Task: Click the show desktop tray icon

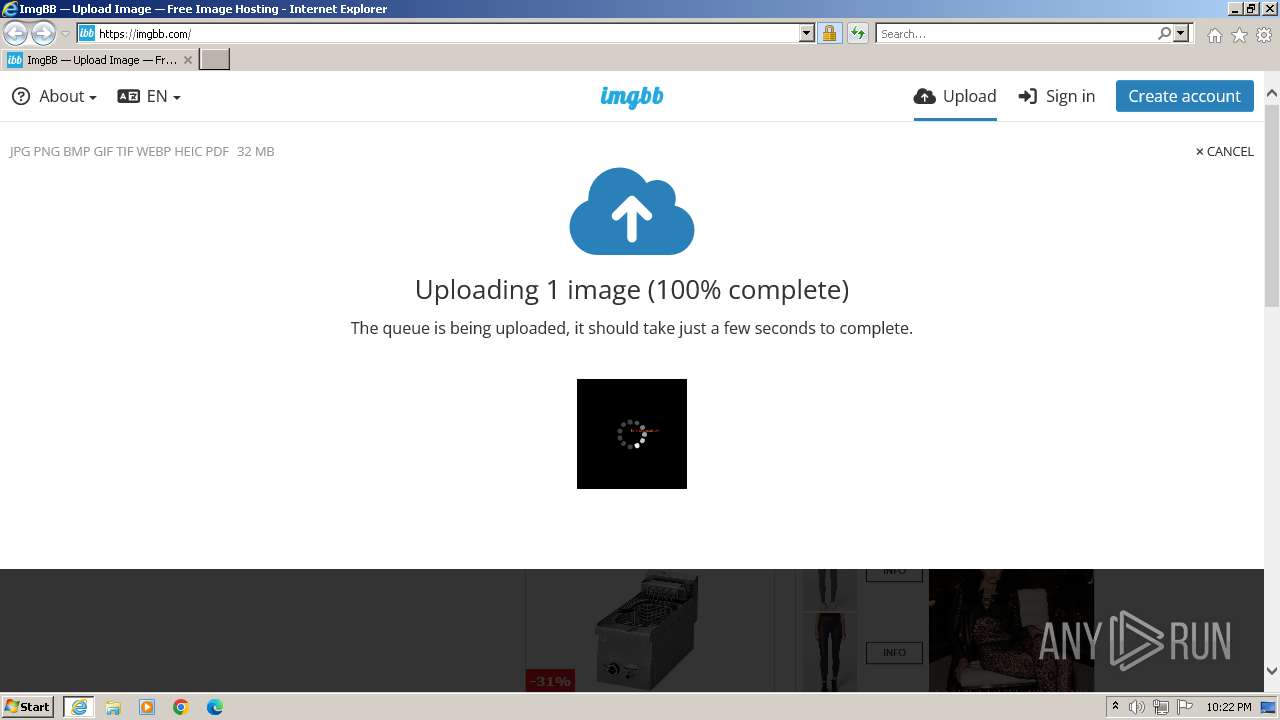Action: [x=1269, y=707]
